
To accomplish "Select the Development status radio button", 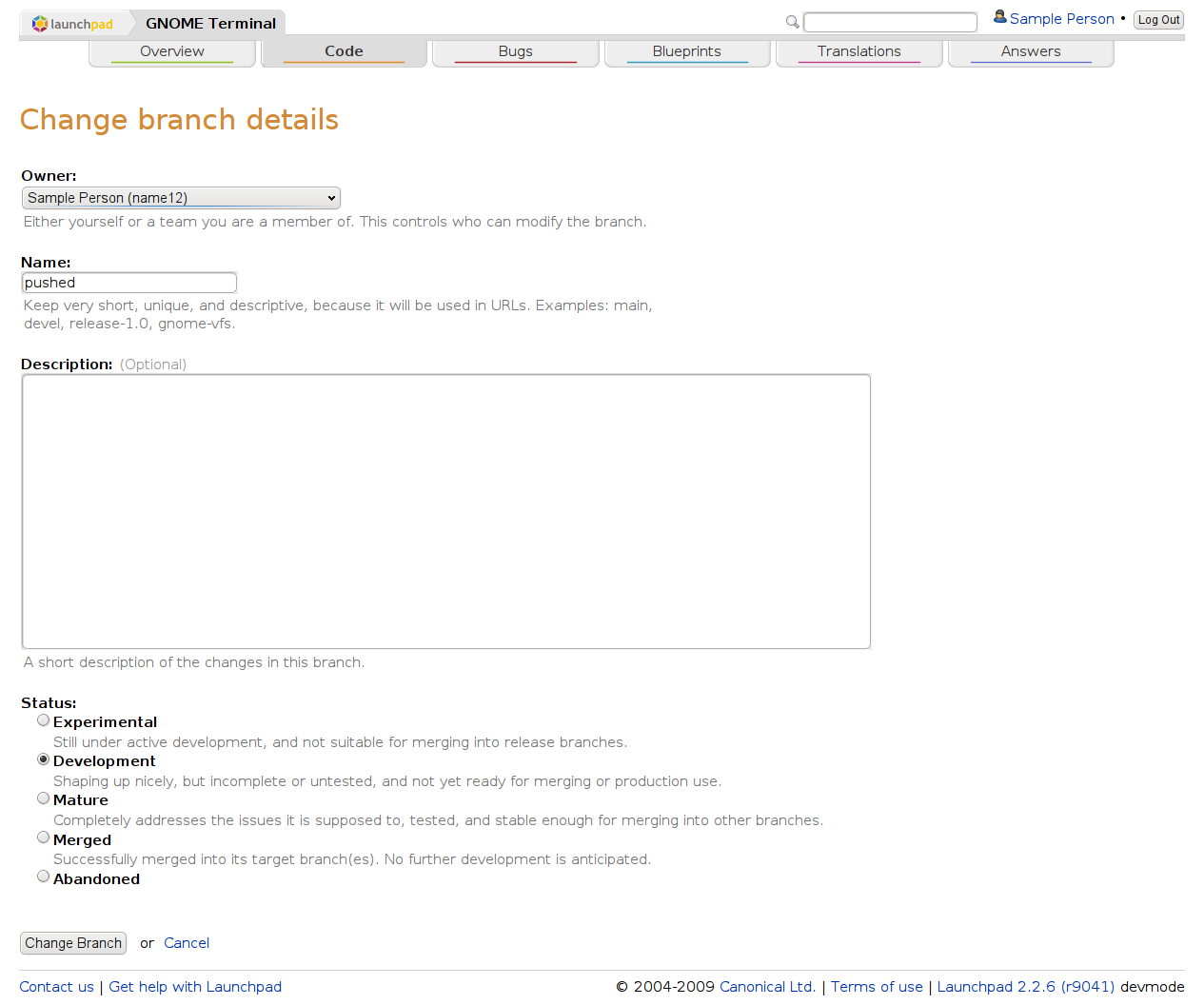I will (x=44, y=759).
